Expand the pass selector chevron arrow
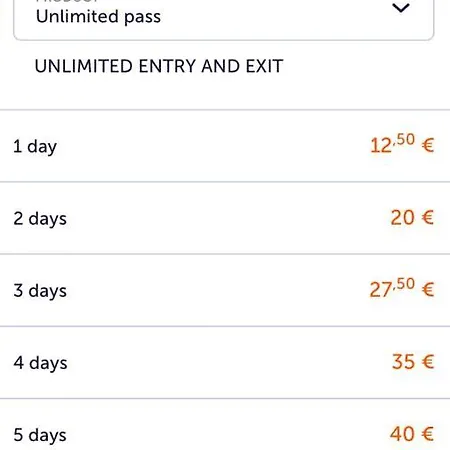Image resolution: width=450 pixels, height=450 pixels. click(x=400, y=8)
